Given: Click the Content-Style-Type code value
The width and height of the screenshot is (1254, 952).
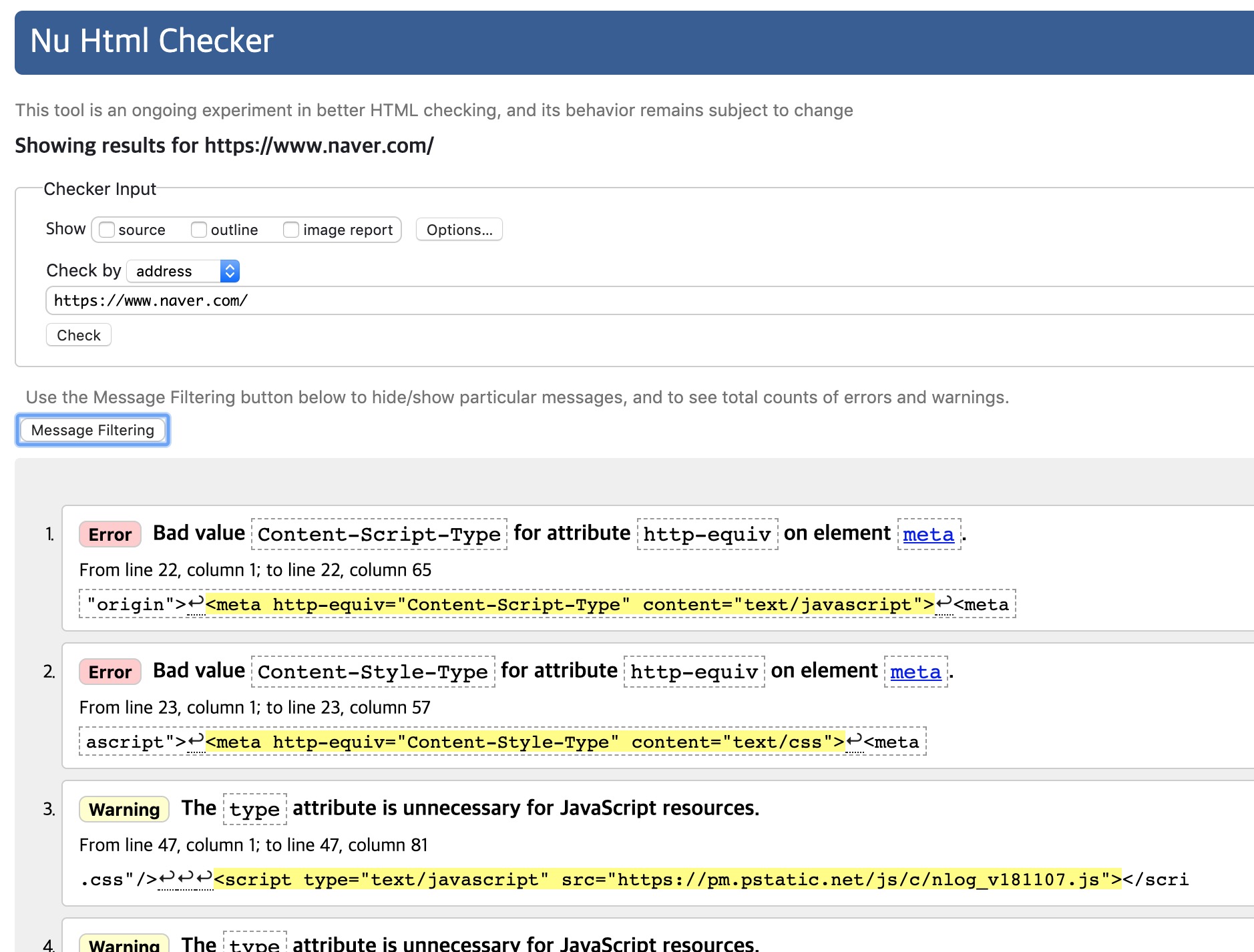Looking at the screenshot, I should click(373, 672).
